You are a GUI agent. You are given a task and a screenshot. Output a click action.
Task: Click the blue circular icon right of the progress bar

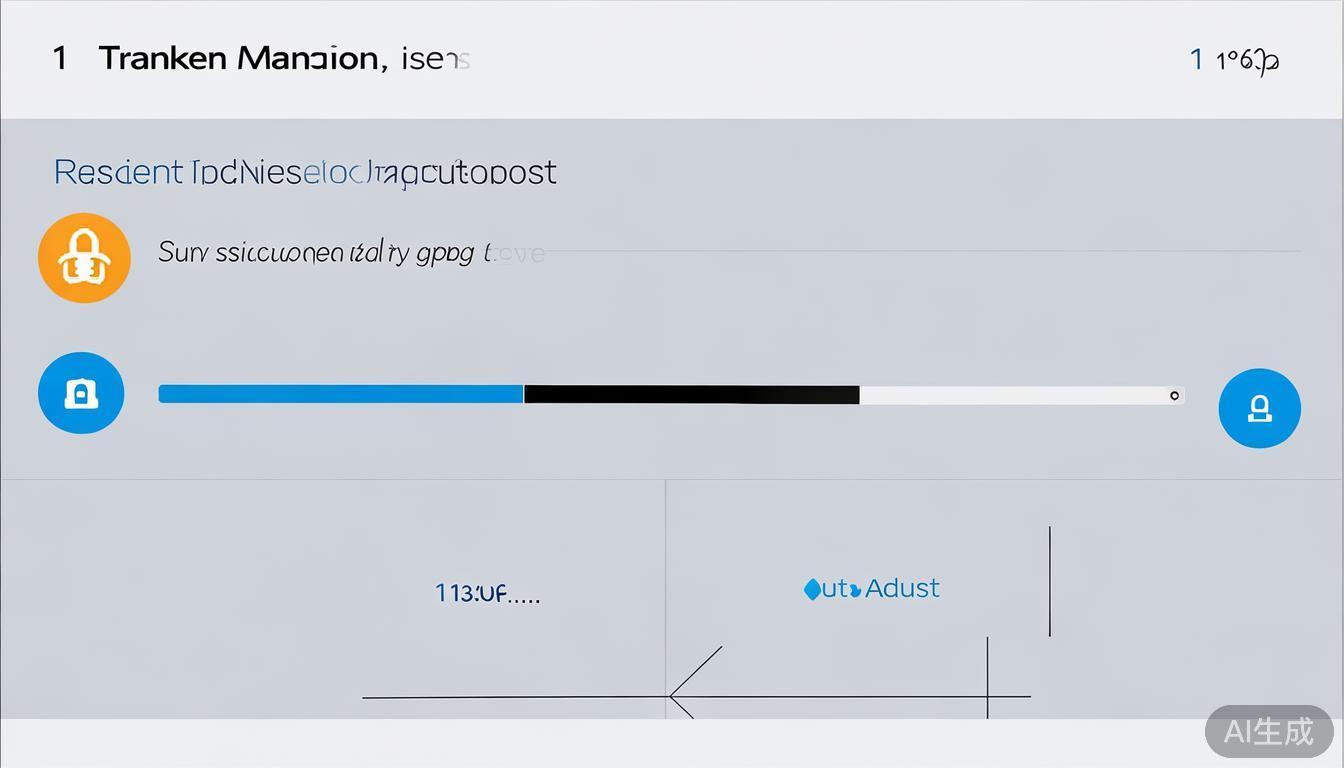1259,408
